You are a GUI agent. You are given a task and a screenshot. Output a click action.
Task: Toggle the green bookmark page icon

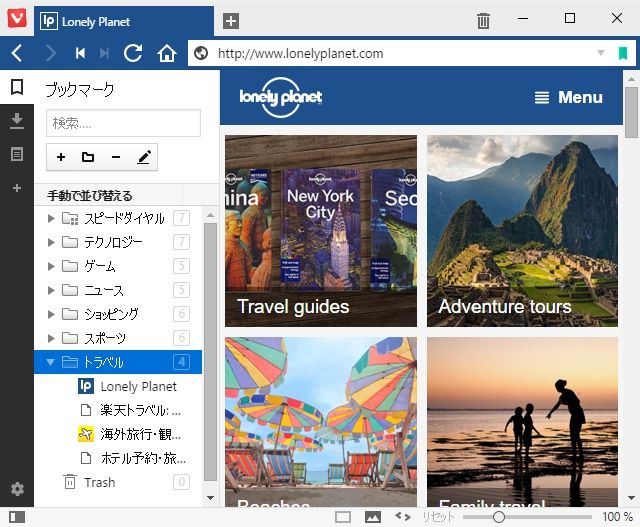(x=623, y=53)
